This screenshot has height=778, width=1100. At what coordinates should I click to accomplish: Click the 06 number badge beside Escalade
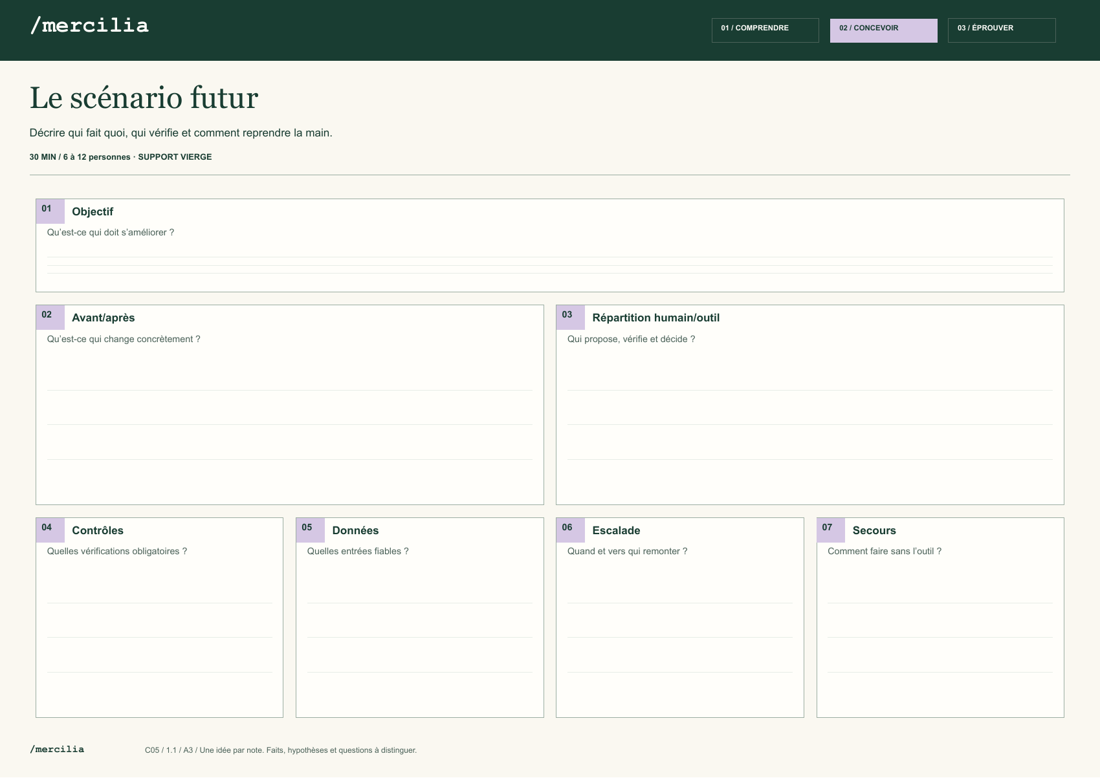click(x=570, y=530)
